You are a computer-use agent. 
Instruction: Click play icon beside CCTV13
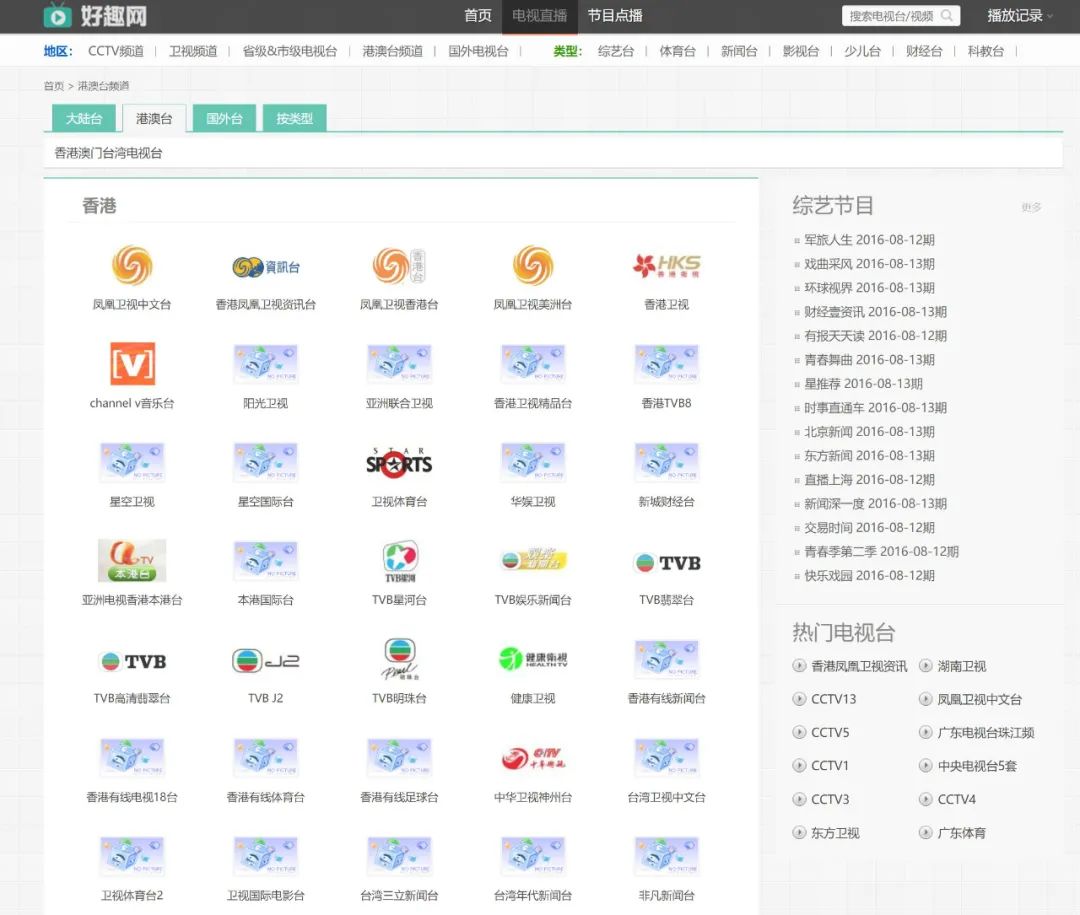tap(799, 699)
